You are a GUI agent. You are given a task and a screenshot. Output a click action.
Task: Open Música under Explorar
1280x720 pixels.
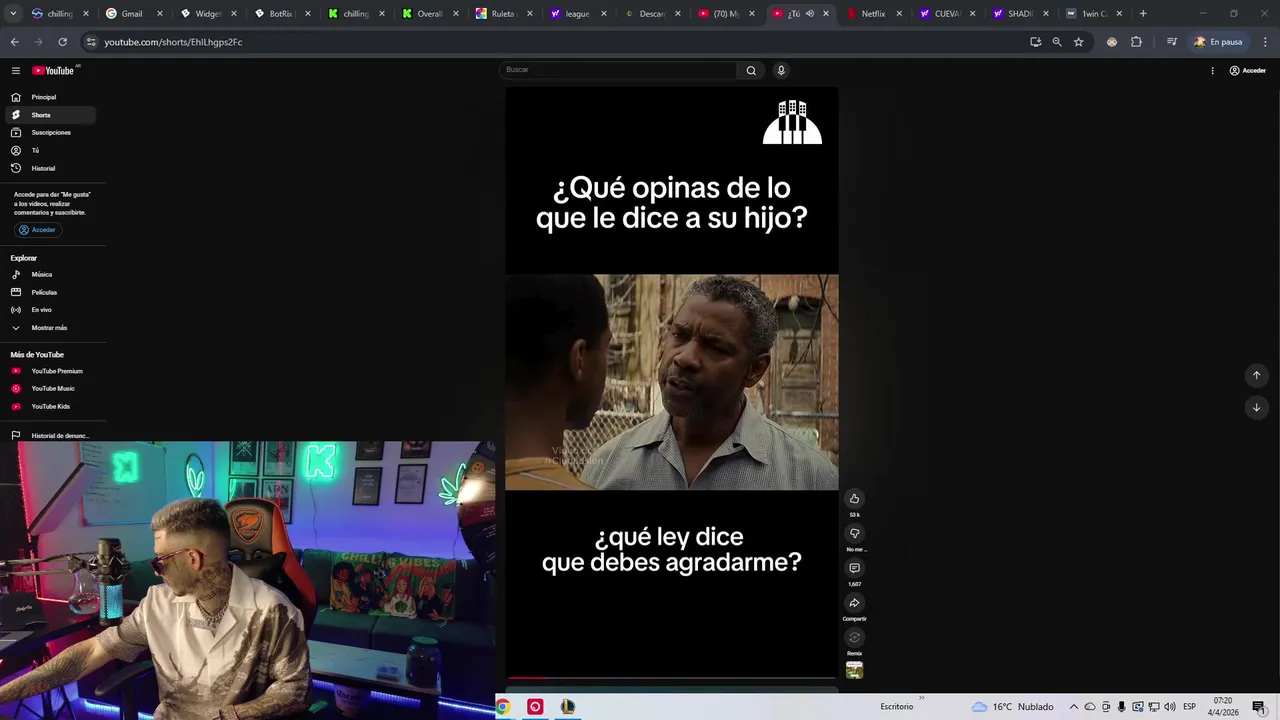pos(52,274)
